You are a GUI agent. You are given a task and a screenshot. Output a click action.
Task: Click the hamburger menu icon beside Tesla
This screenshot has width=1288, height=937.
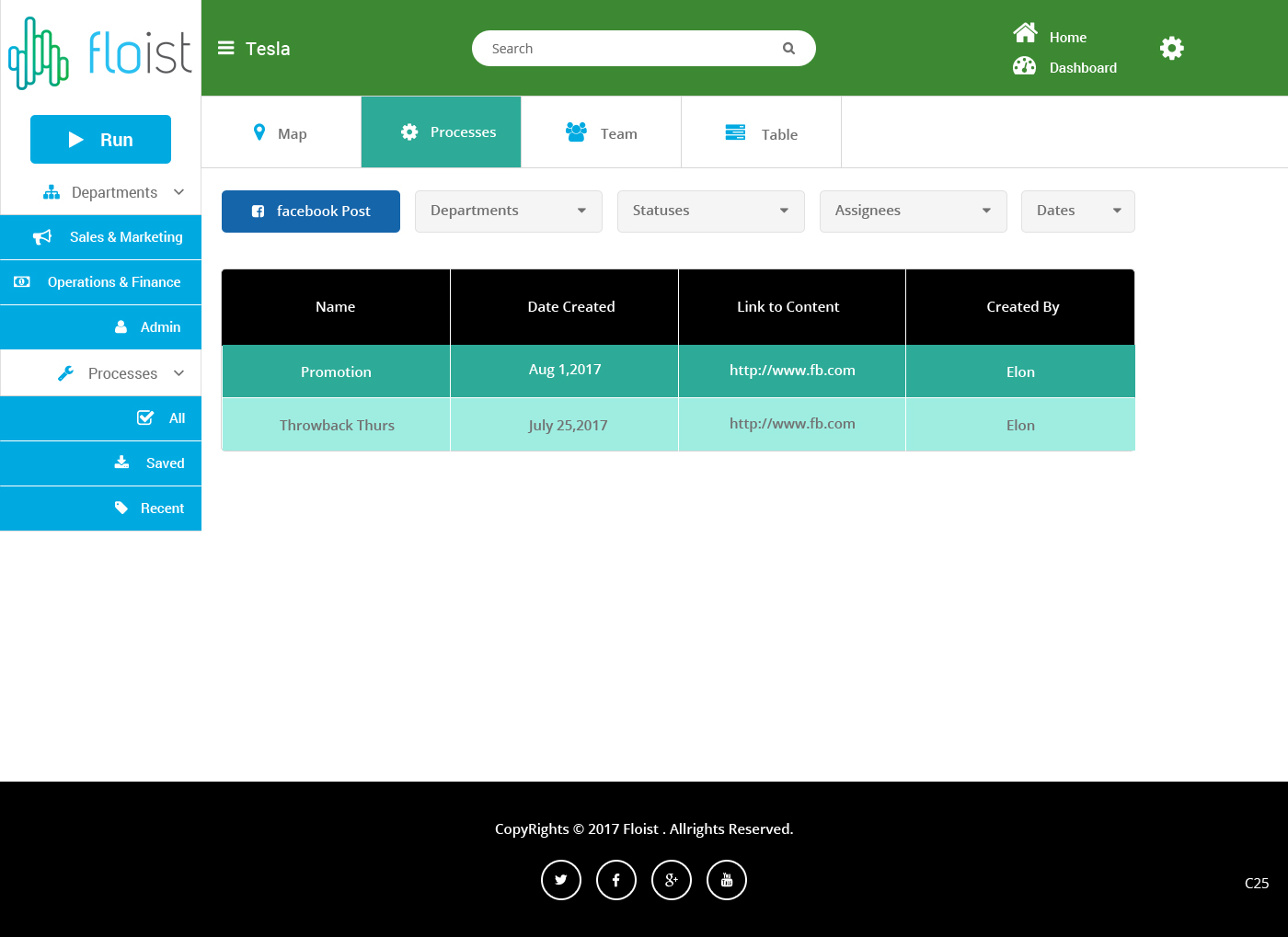coord(225,49)
